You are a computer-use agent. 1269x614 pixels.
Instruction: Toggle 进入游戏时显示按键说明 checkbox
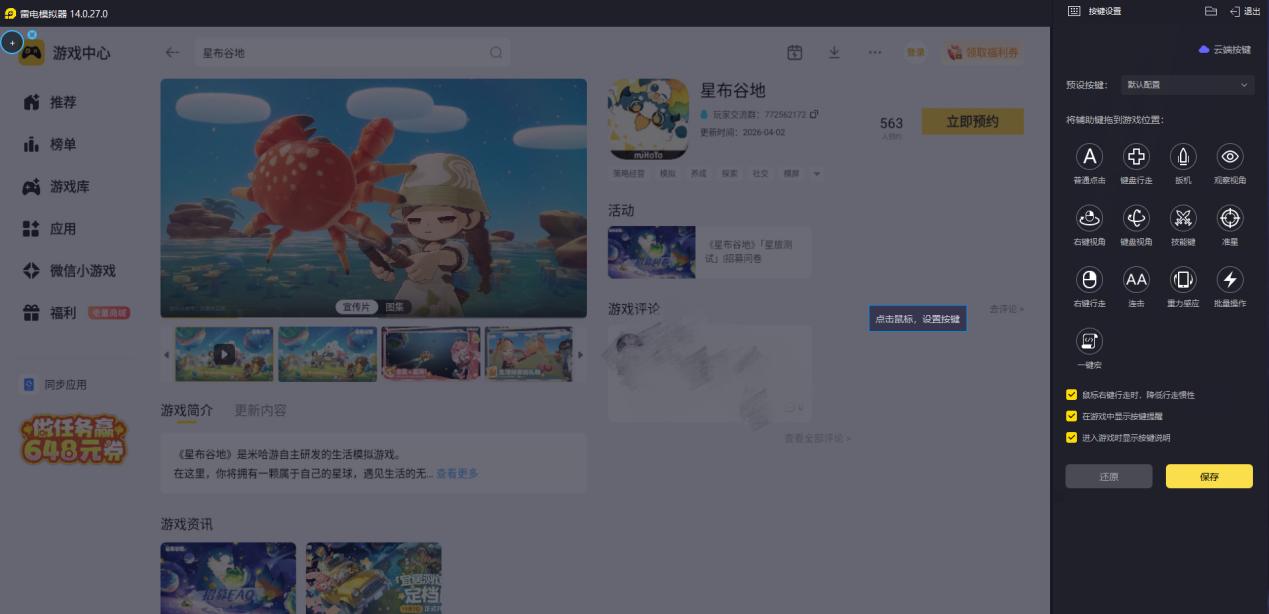click(1072, 438)
